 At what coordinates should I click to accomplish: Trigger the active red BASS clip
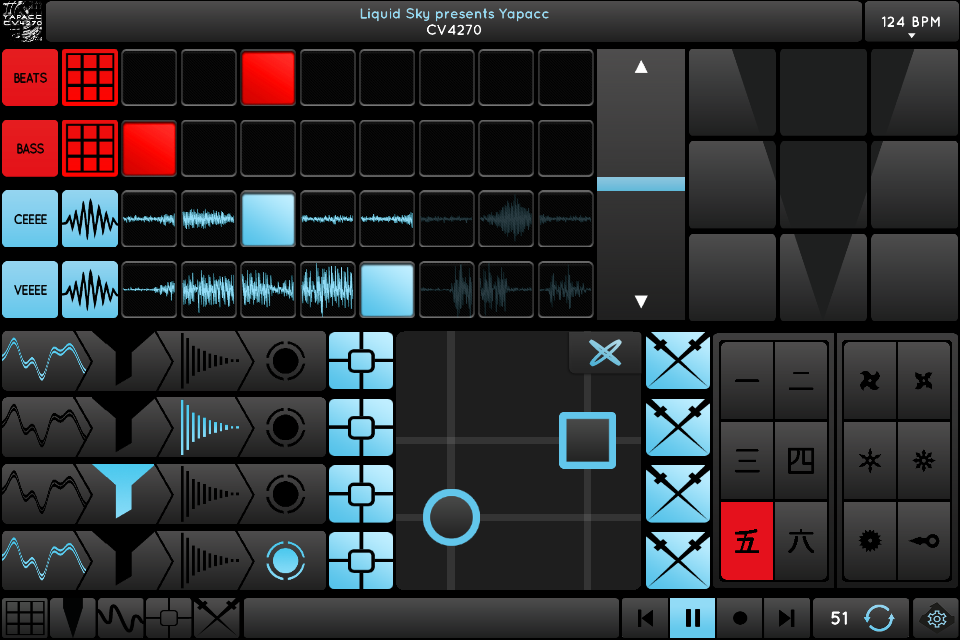[149, 148]
